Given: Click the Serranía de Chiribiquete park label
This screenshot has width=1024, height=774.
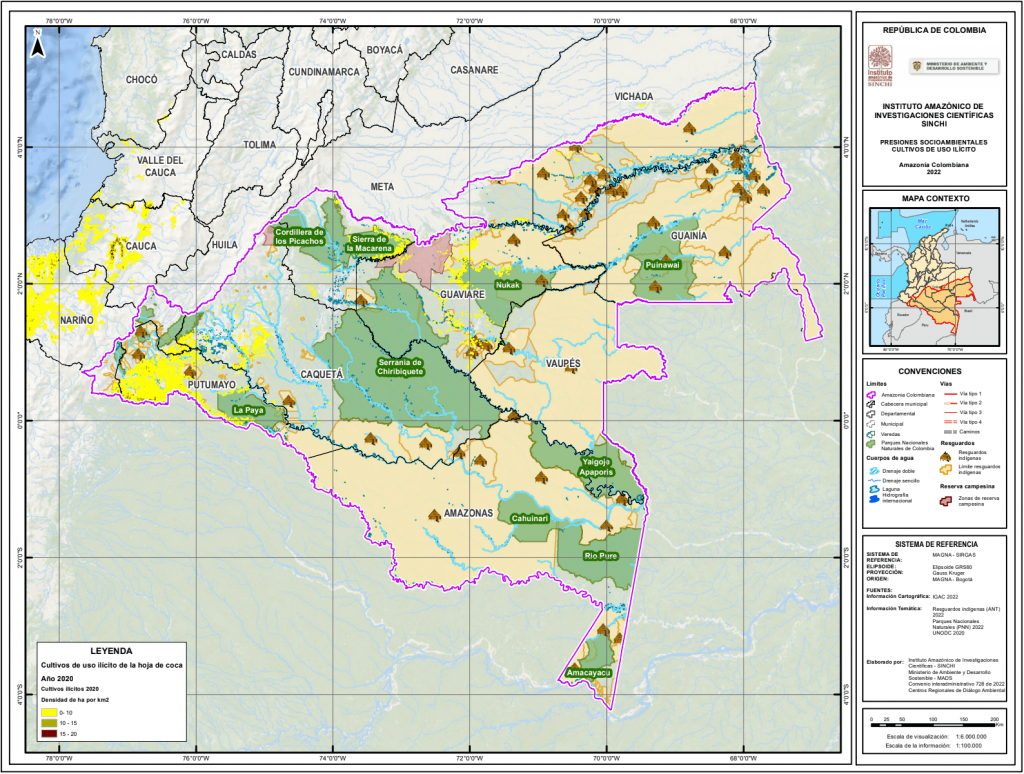Looking at the screenshot, I should pyautogui.click(x=400, y=367).
